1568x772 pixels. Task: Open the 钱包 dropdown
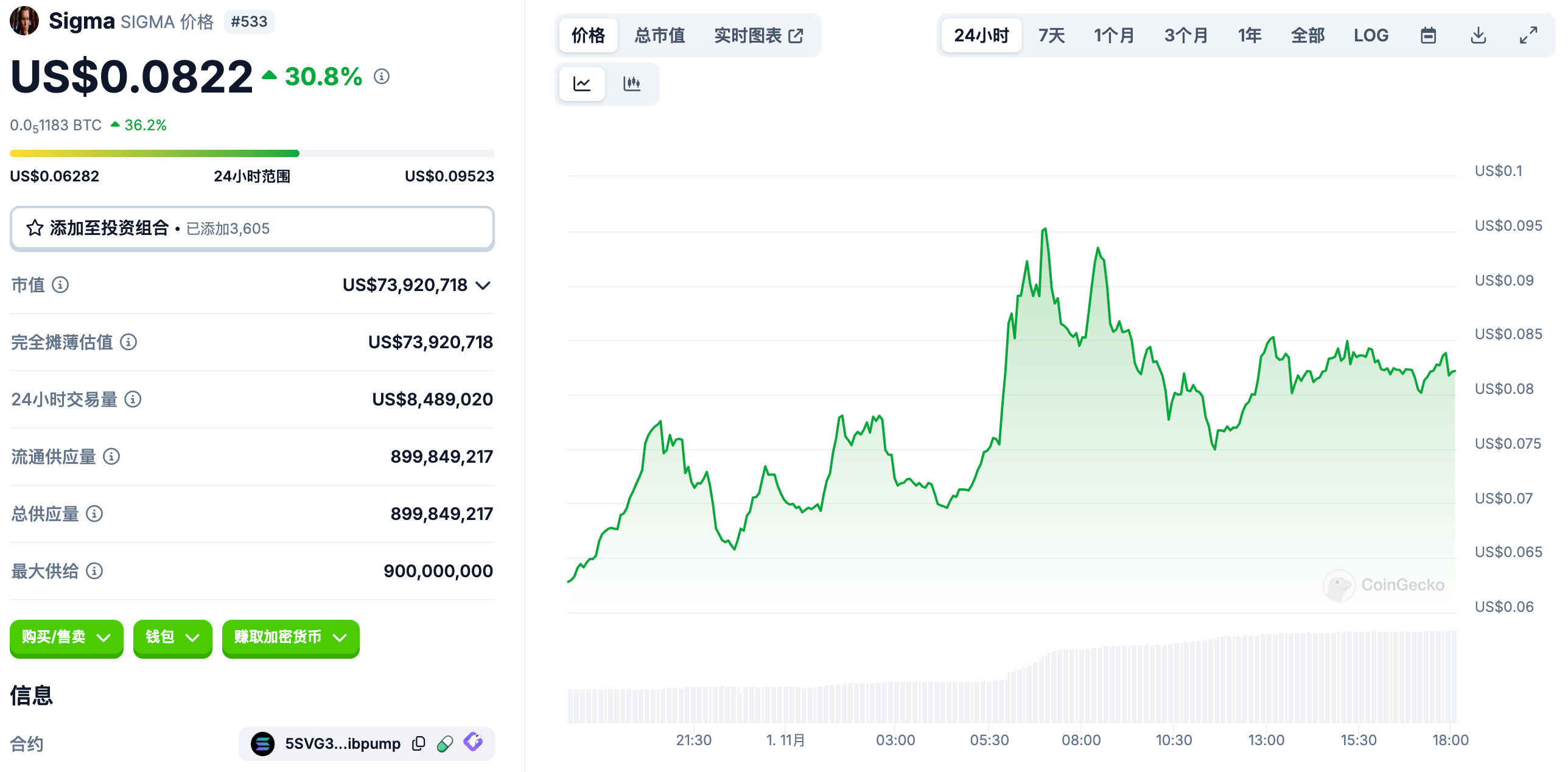pos(172,637)
